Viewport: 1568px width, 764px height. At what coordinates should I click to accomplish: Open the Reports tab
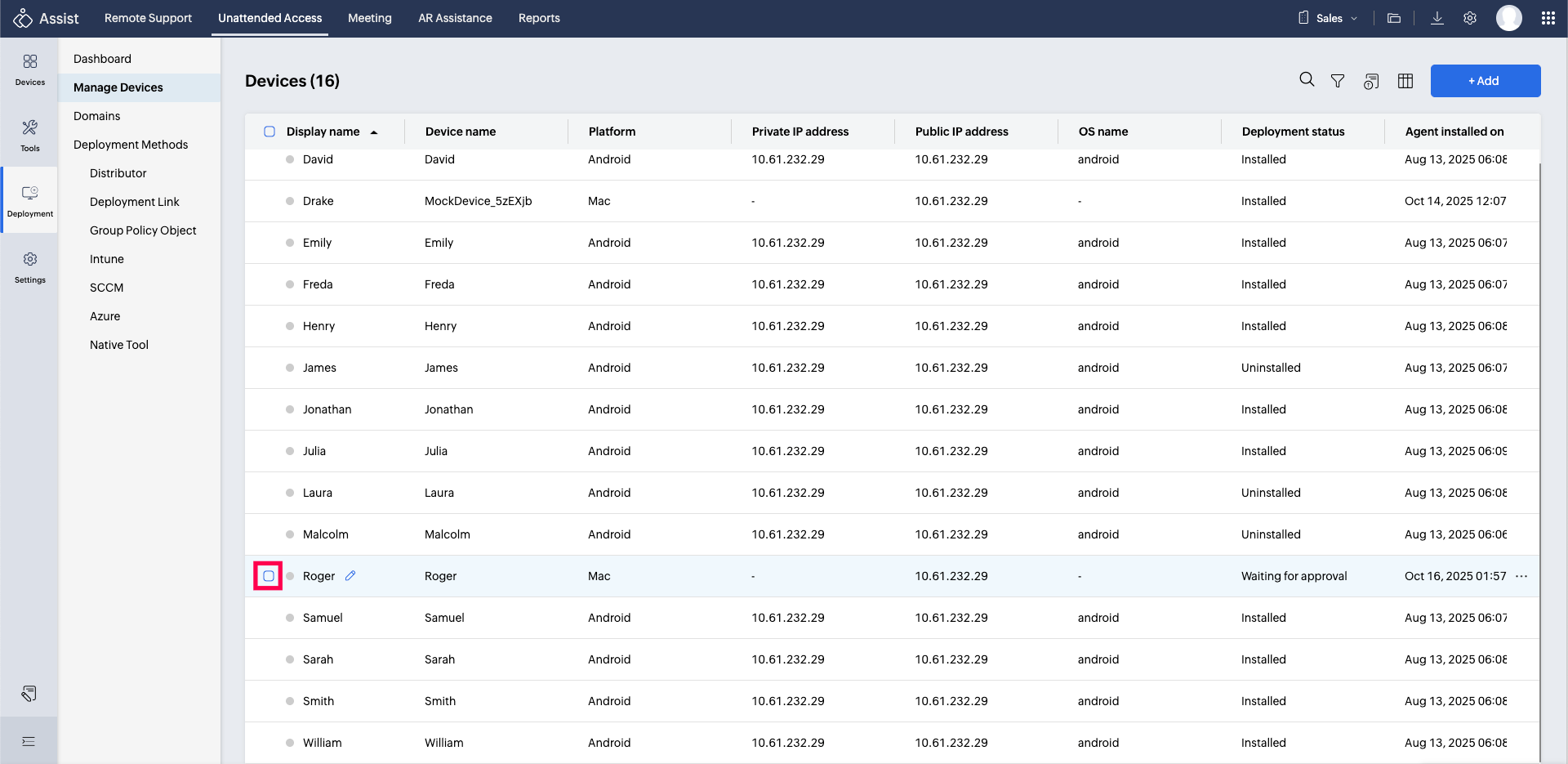pos(539,18)
